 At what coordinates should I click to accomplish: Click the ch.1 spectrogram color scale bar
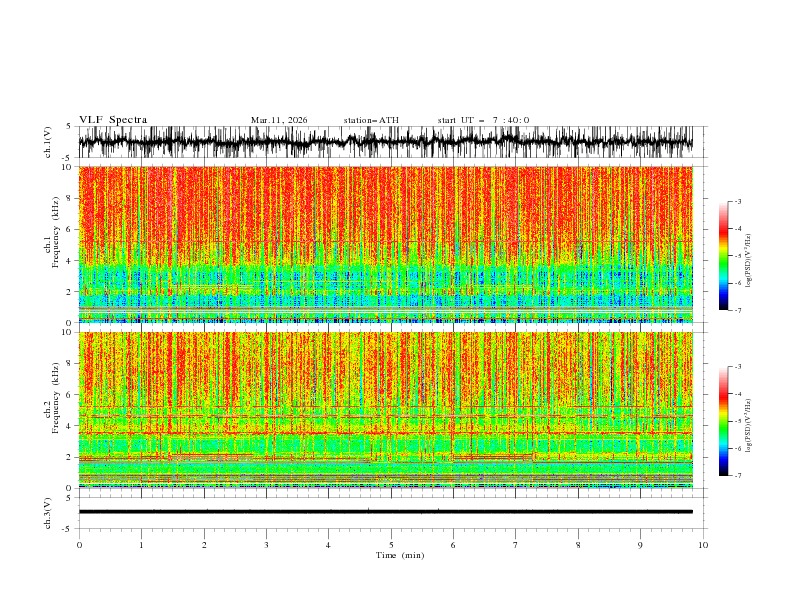(723, 256)
